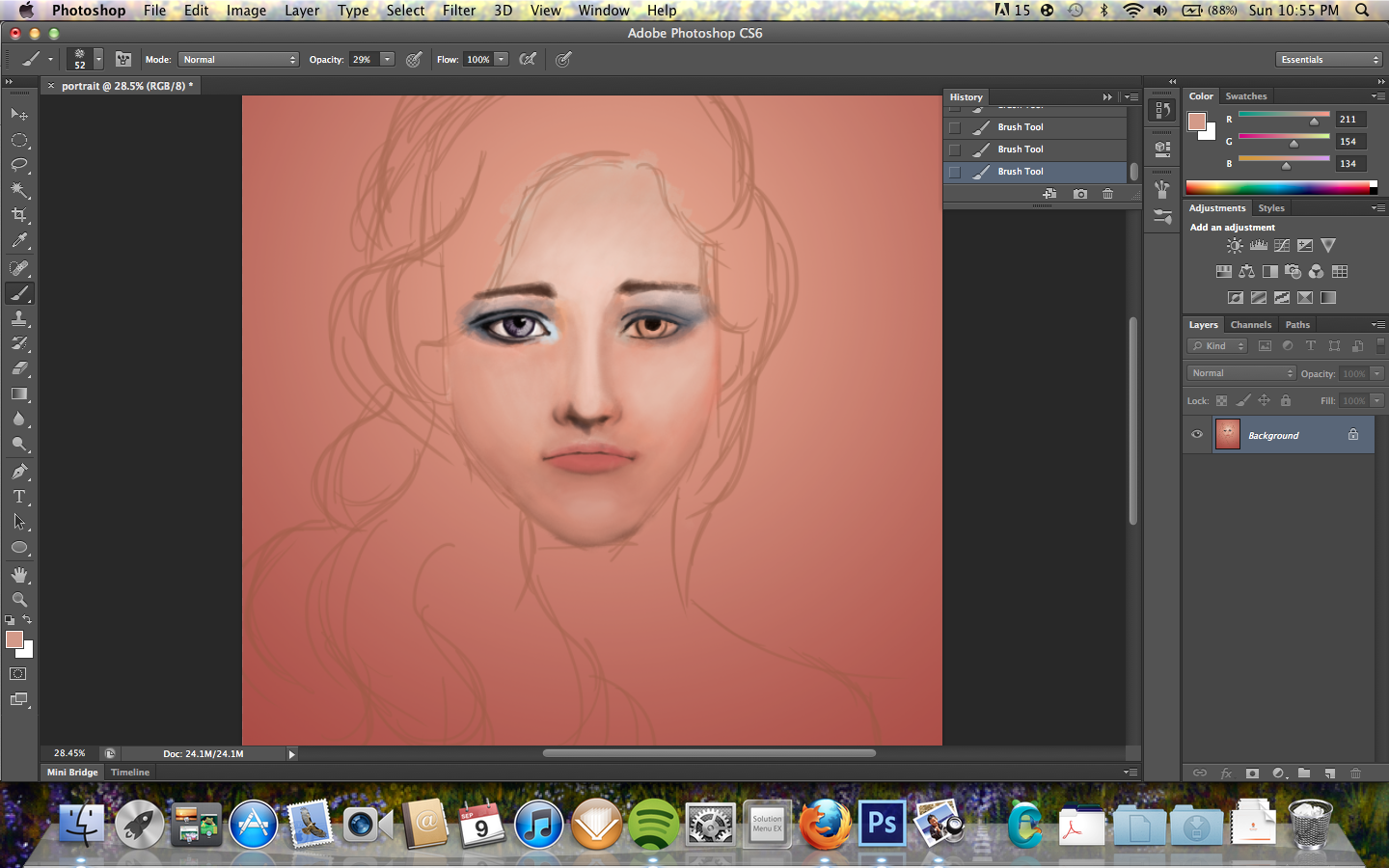Select the Horizontal Type tool

point(18,496)
